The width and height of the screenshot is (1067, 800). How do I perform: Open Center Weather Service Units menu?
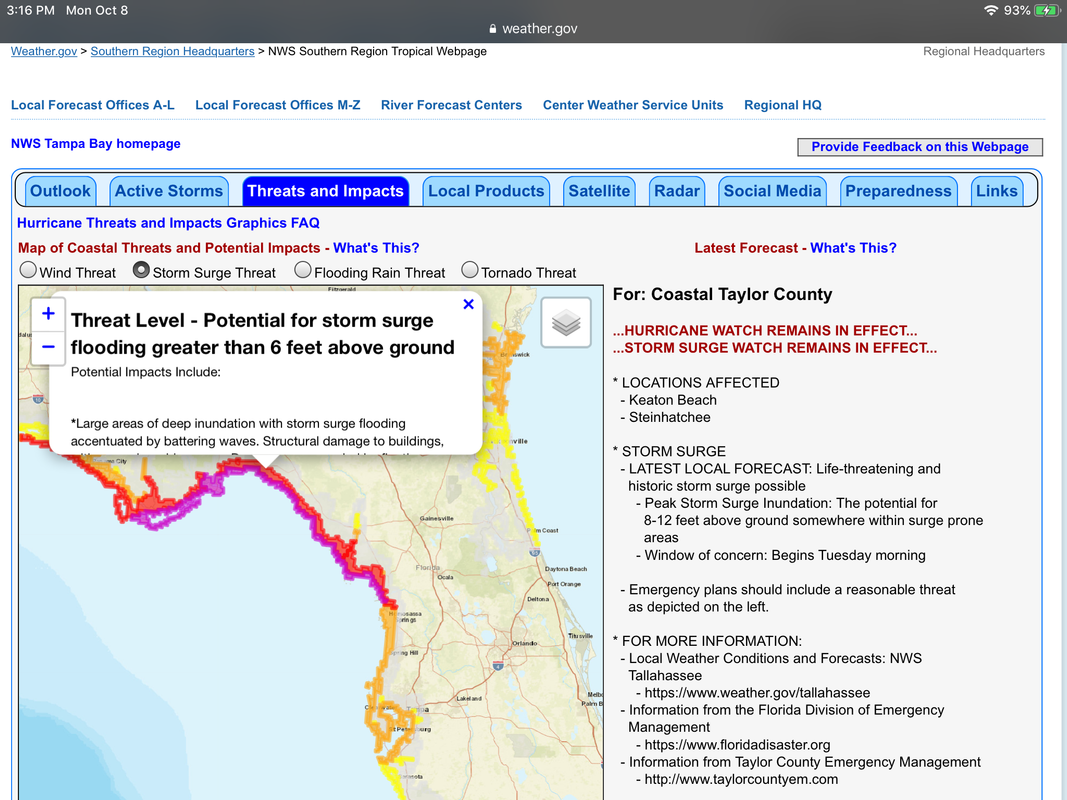(633, 105)
